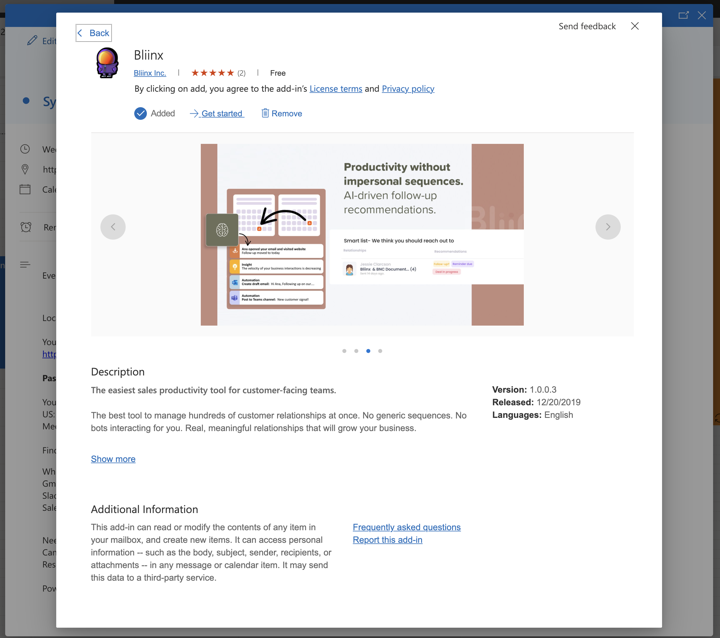
Task: Click the clock icon in background event
Action: (x=25, y=149)
